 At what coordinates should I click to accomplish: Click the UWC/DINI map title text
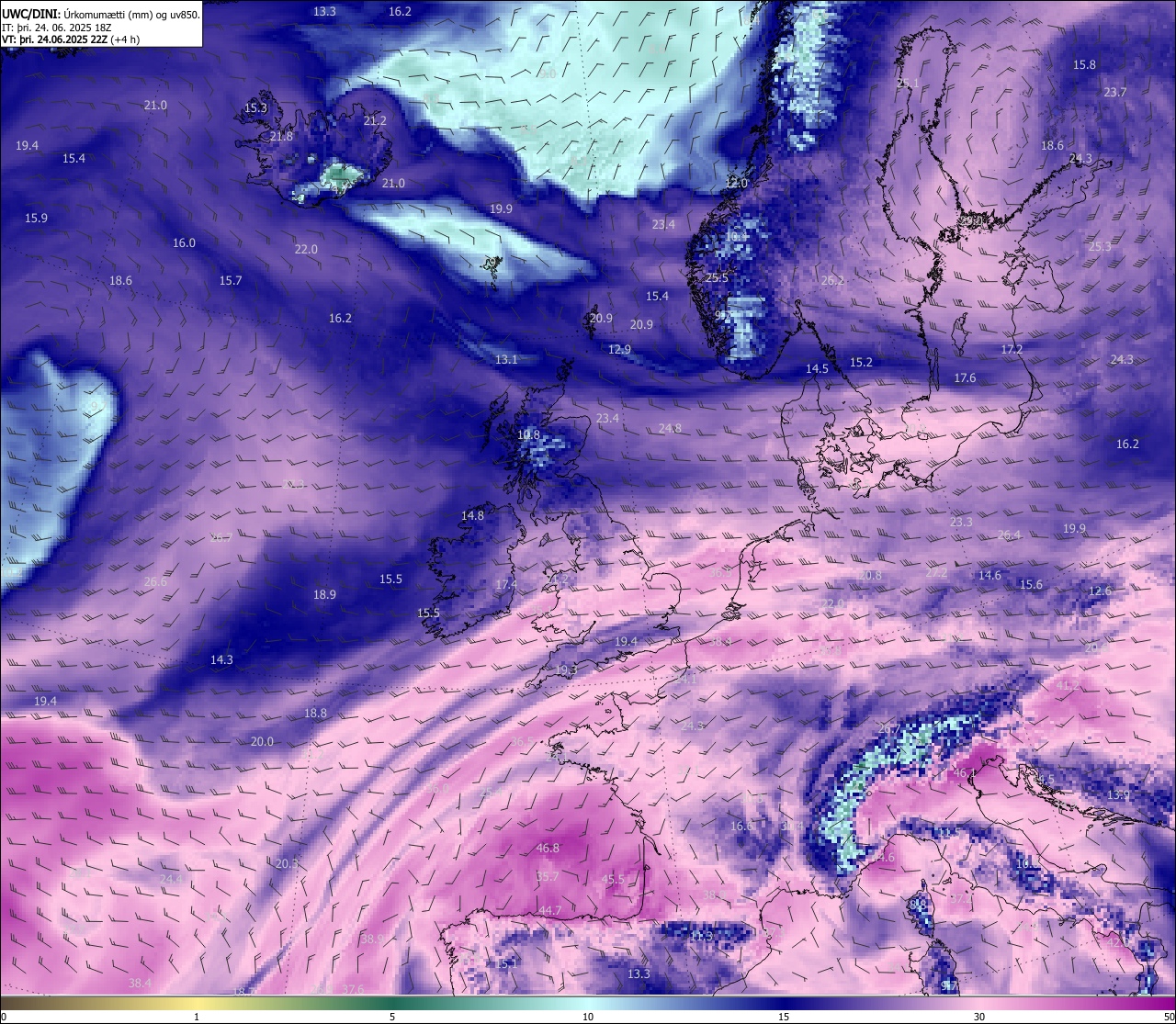coord(101,15)
